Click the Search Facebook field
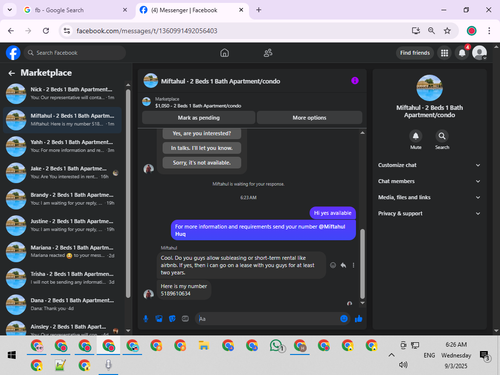This screenshot has width=500, height=375. click(x=75, y=53)
